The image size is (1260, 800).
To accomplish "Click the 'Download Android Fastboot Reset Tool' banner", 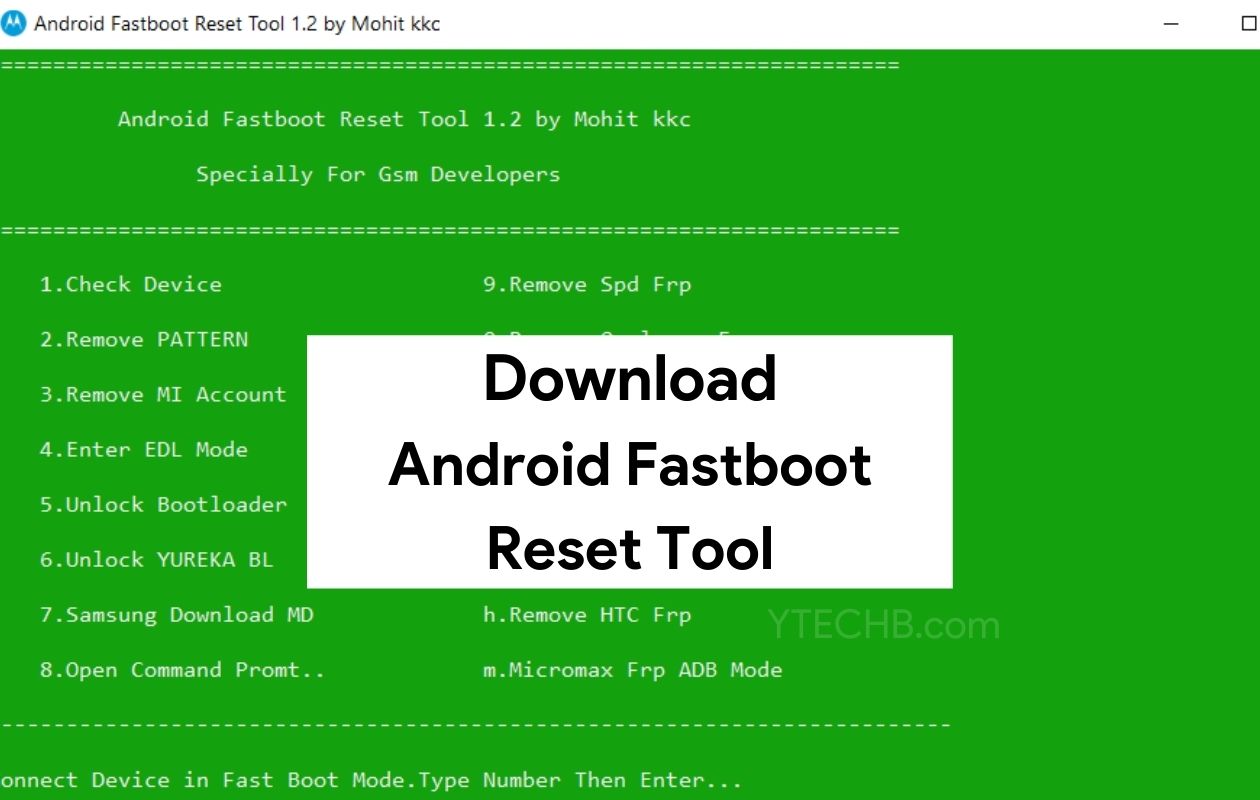I will 629,462.
